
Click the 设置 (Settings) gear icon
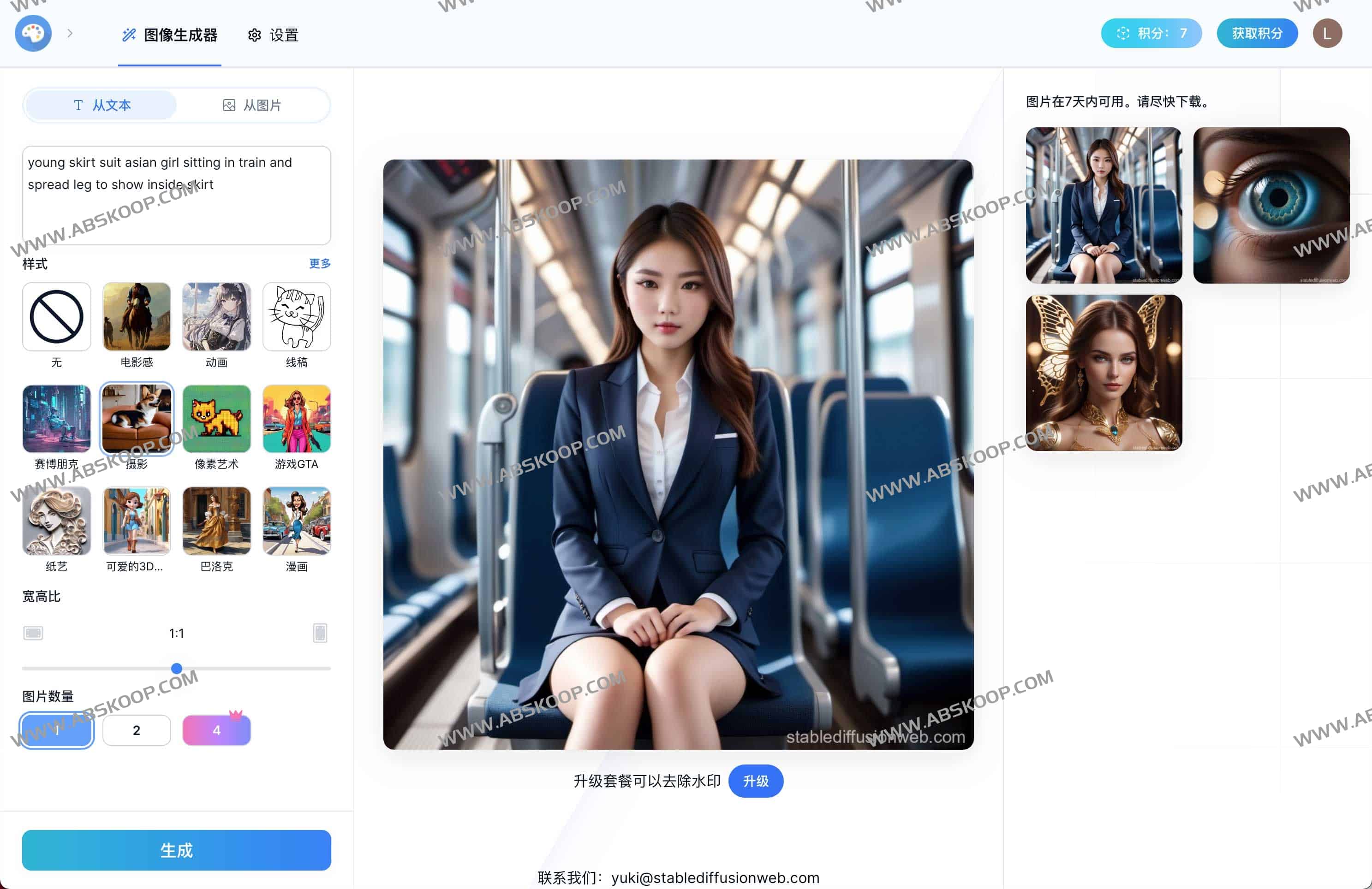(x=254, y=34)
